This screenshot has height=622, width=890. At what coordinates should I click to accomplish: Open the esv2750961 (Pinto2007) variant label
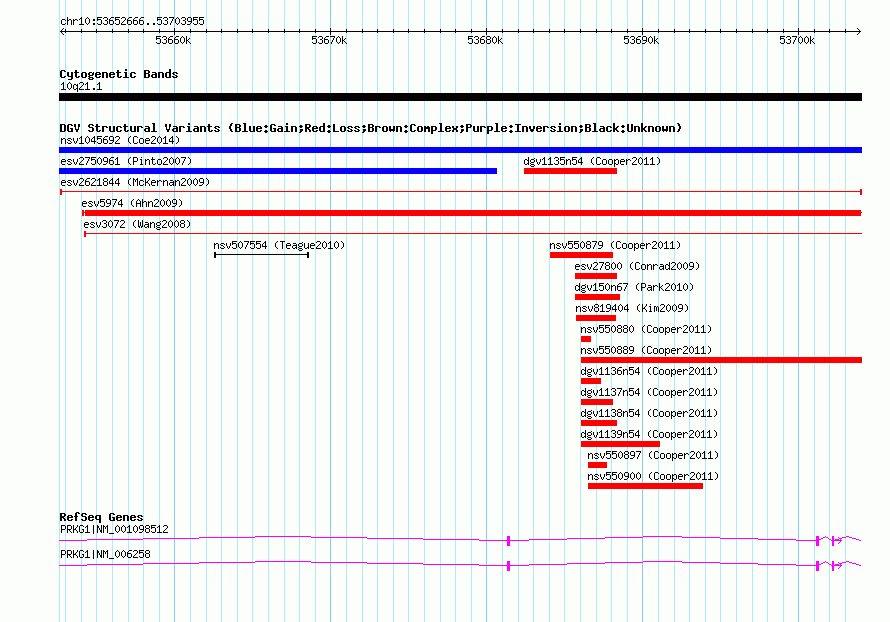click(126, 161)
